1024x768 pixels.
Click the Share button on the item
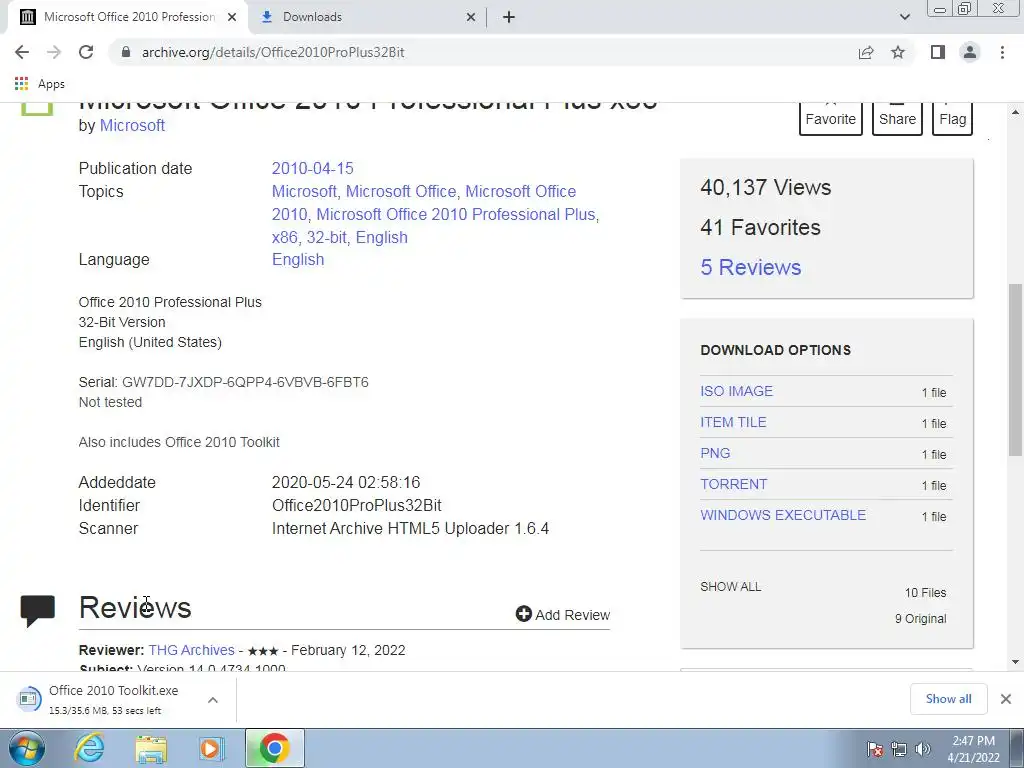point(897,118)
